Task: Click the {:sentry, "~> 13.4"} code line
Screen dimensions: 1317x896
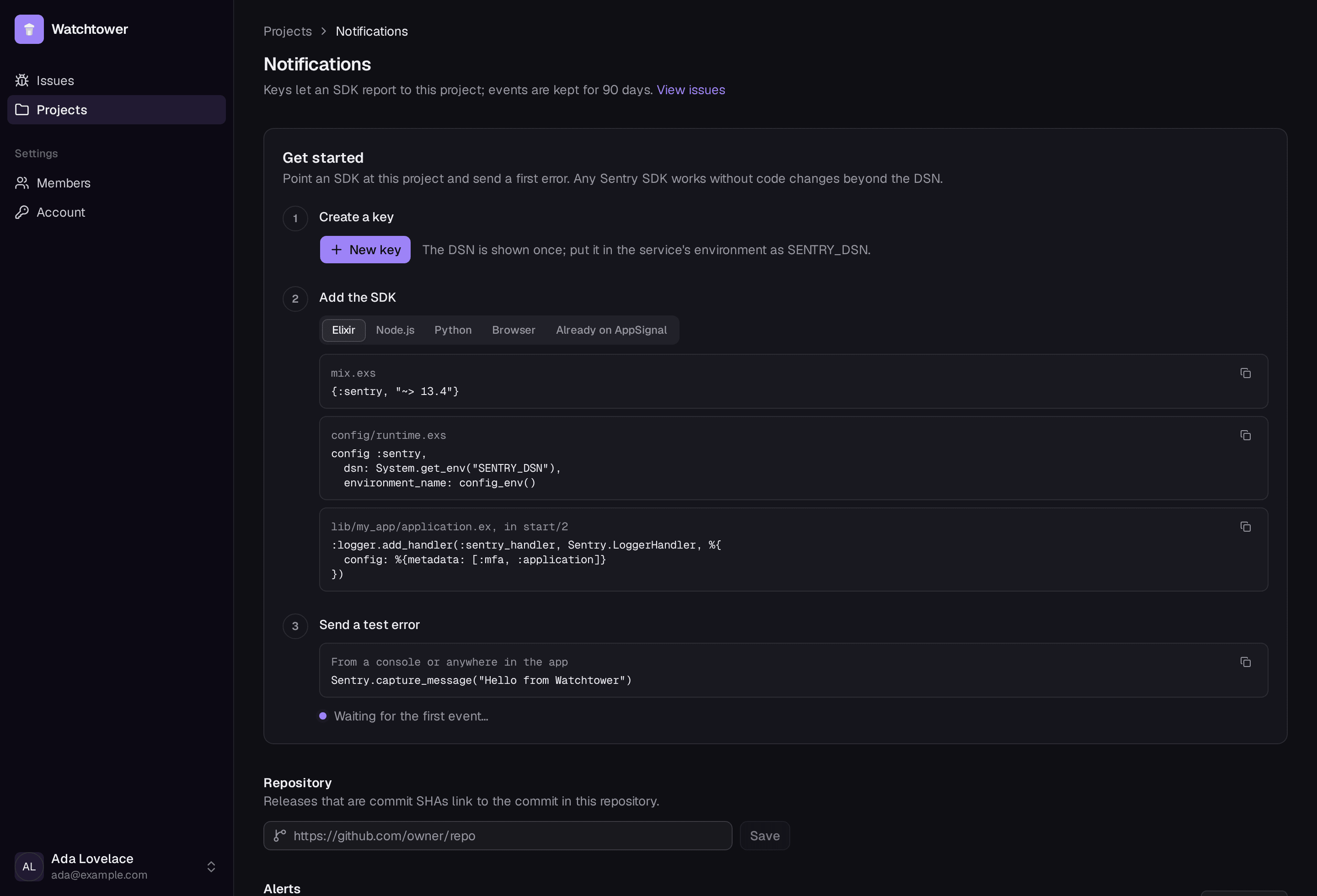Action: pyautogui.click(x=395, y=391)
